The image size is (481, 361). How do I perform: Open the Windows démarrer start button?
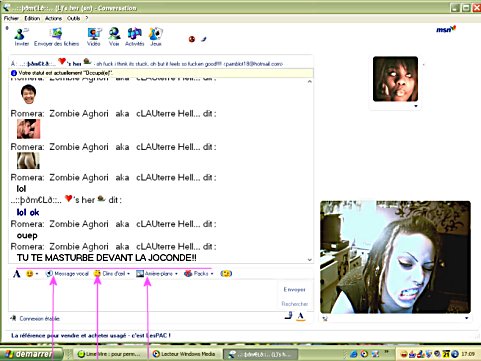tap(31, 354)
